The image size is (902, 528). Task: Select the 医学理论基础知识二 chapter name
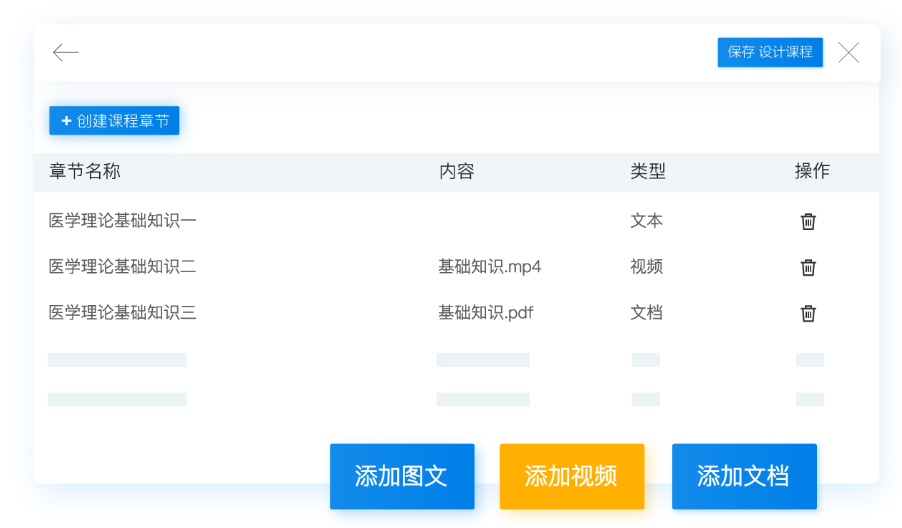click(x=122, y=267)
